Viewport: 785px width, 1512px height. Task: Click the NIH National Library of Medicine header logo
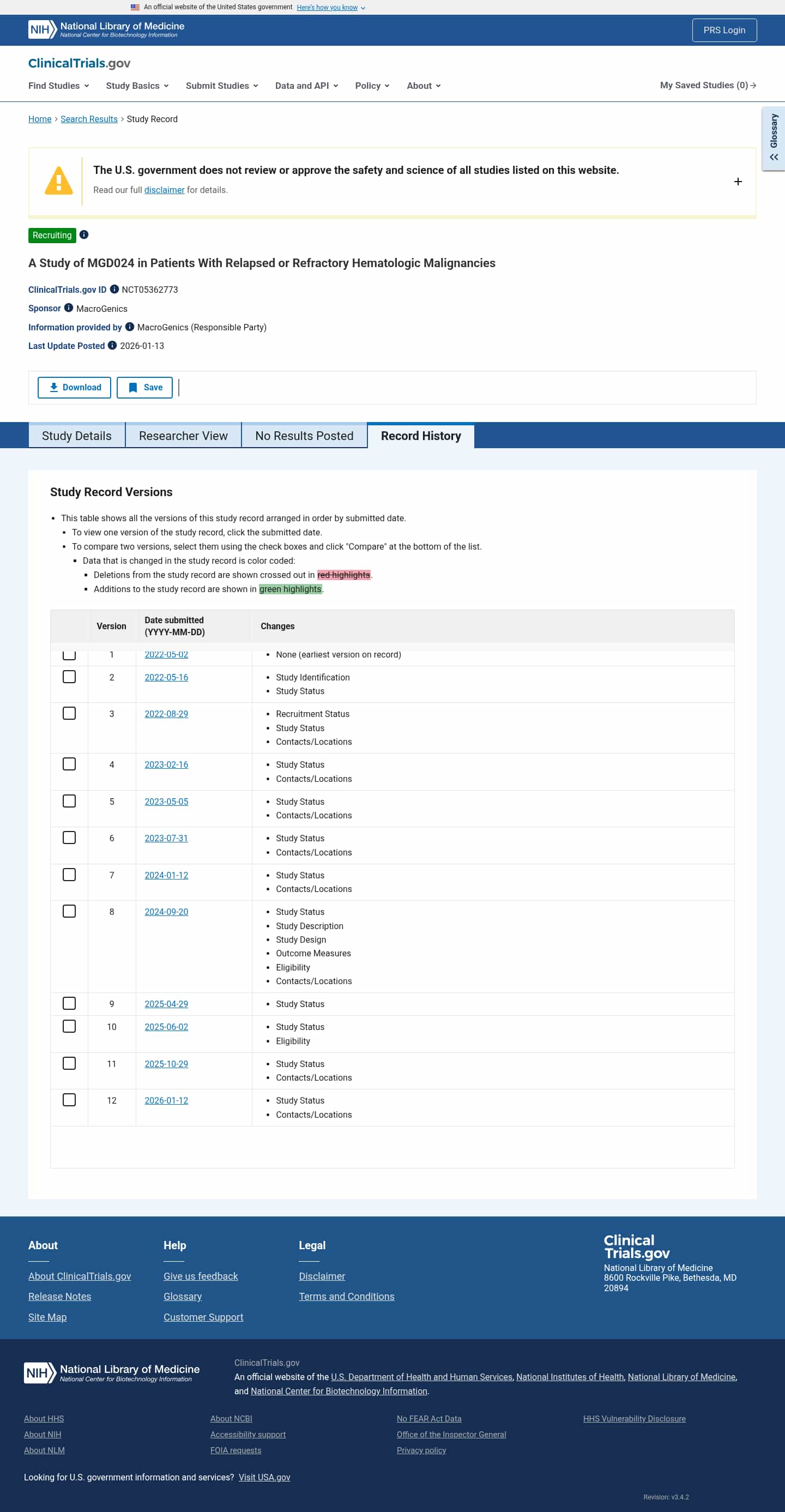click(x=106, y=29)
